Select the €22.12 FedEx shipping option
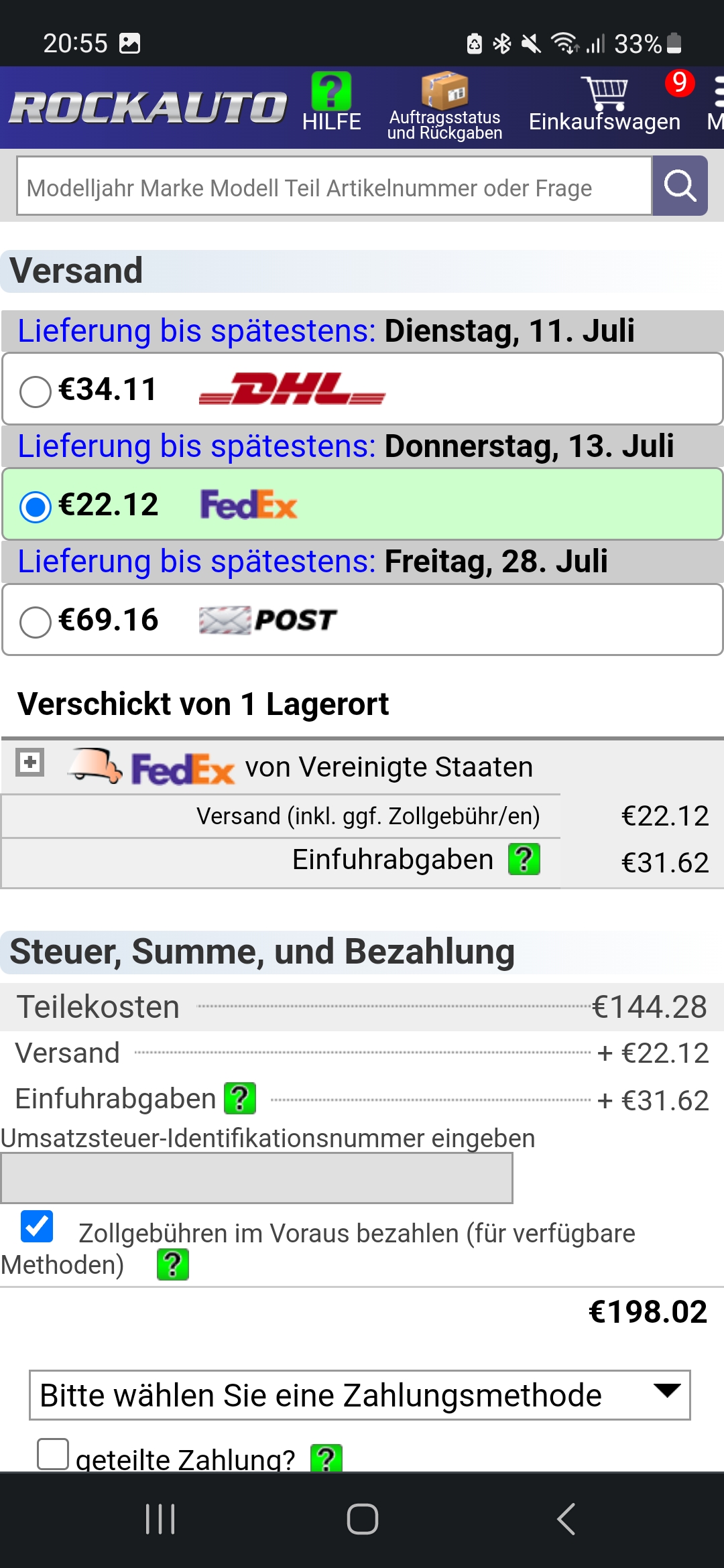This screenshot has width=724, height=1568. 36,506
